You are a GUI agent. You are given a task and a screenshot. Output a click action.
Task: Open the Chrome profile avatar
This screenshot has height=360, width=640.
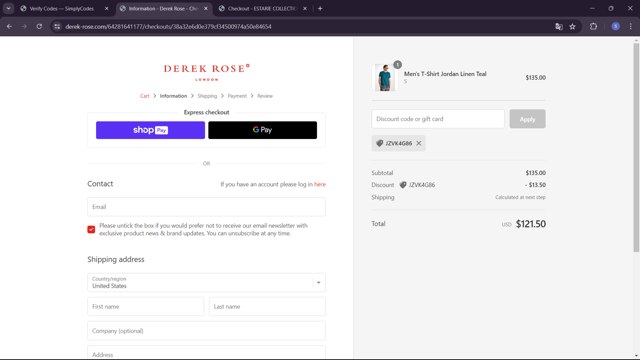pyautogui.click(x=616, y=27)
